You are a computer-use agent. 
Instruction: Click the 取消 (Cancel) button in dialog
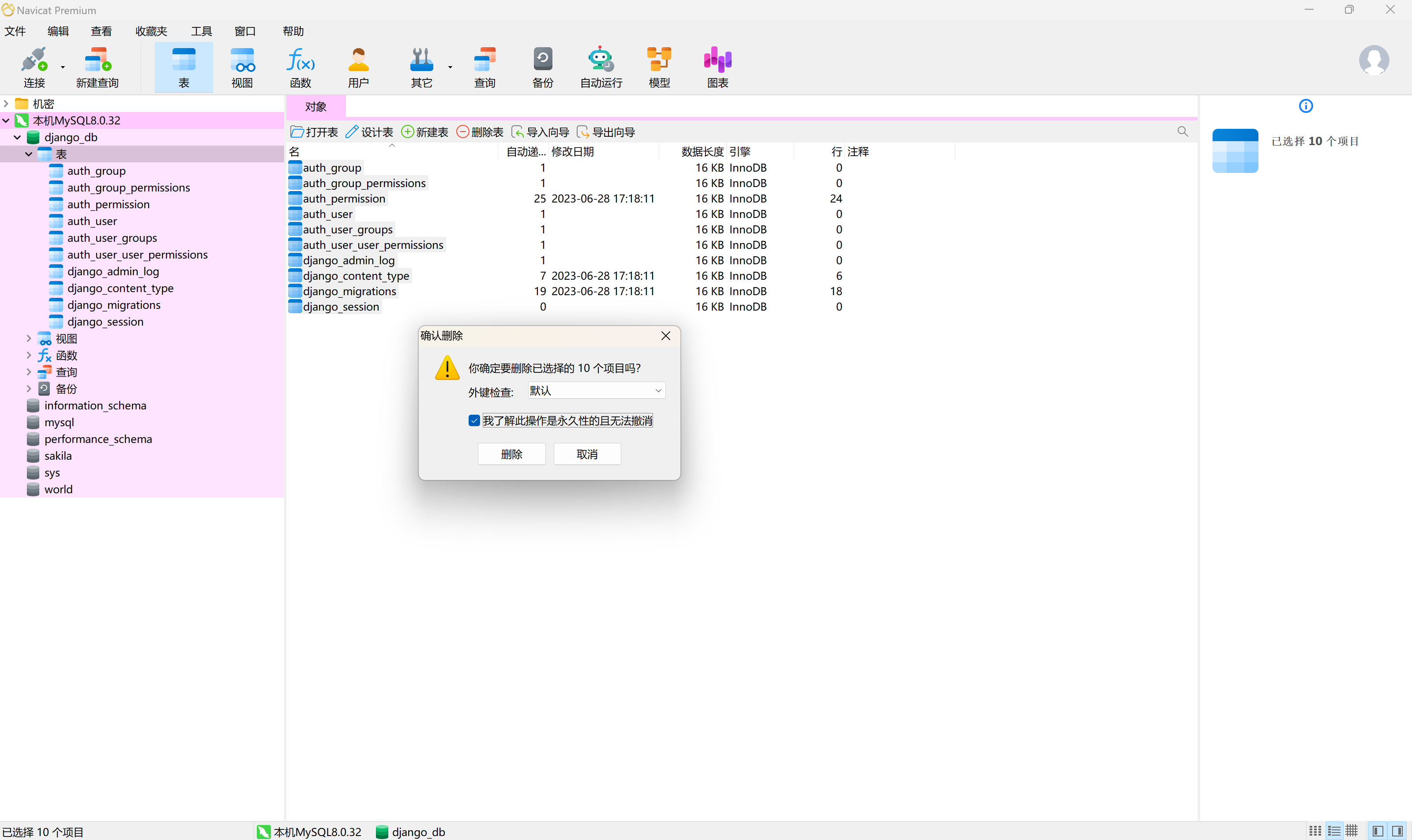[586, 454]
